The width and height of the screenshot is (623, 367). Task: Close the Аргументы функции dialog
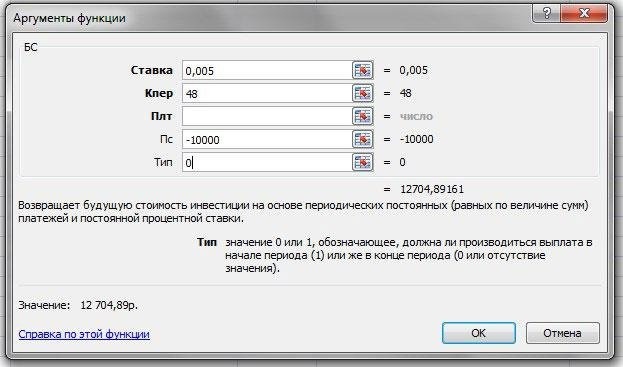tap(584, 14)
